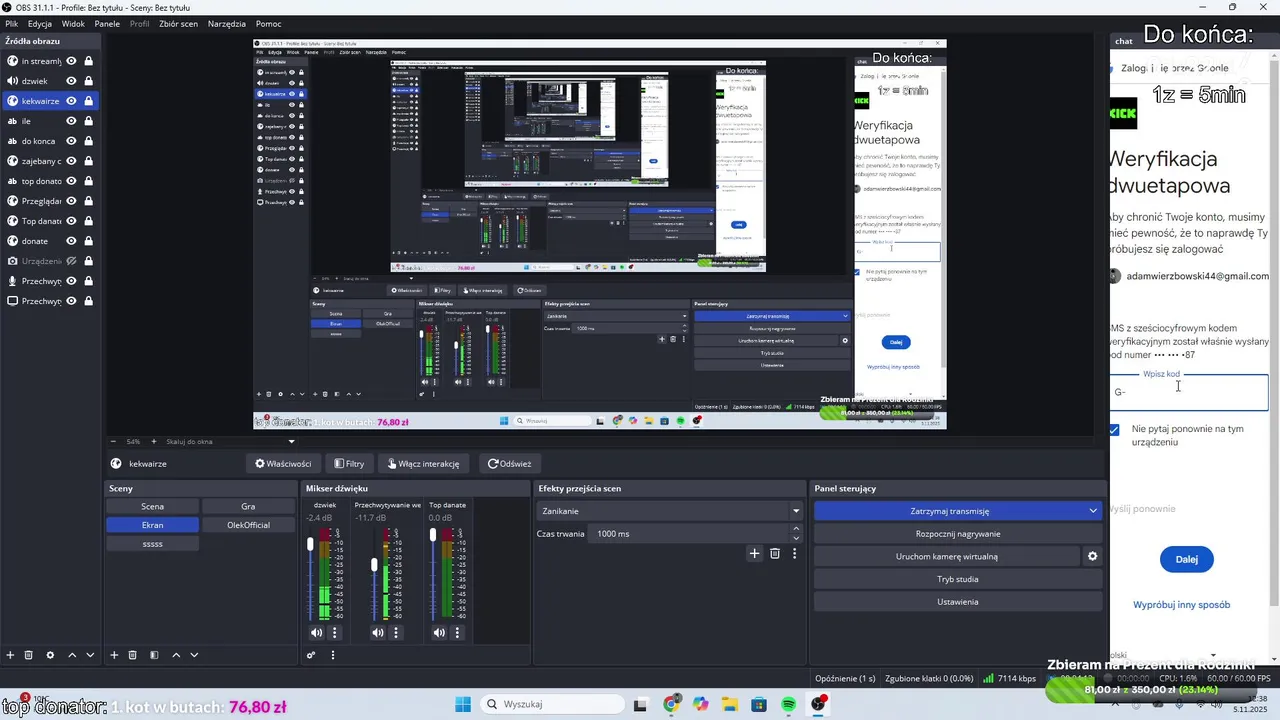Open Top danate channel options menu
1280x720 pixels.
(x=457, y=632)
